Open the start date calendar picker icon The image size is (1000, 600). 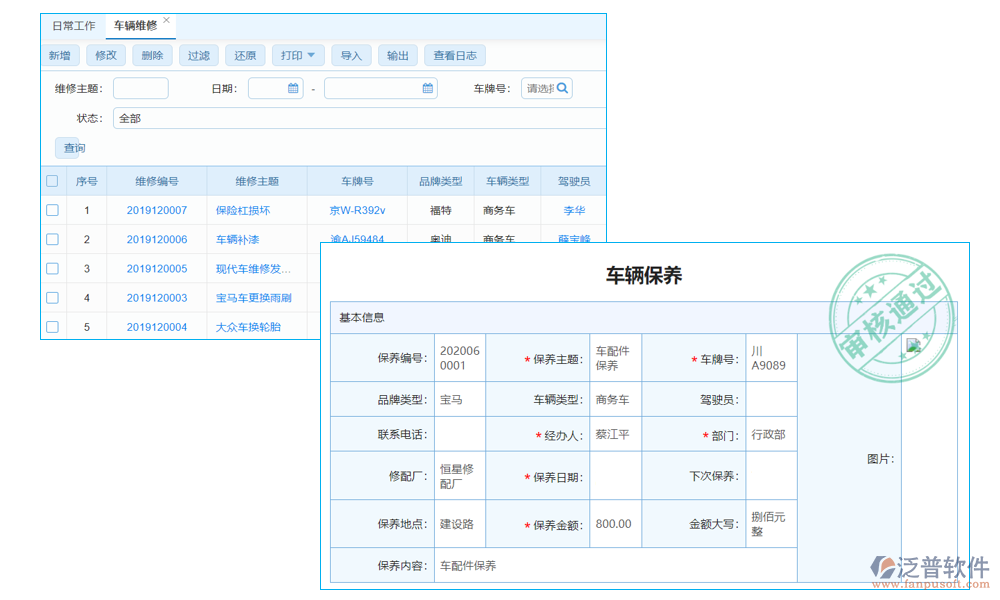(x=293, y=88)
